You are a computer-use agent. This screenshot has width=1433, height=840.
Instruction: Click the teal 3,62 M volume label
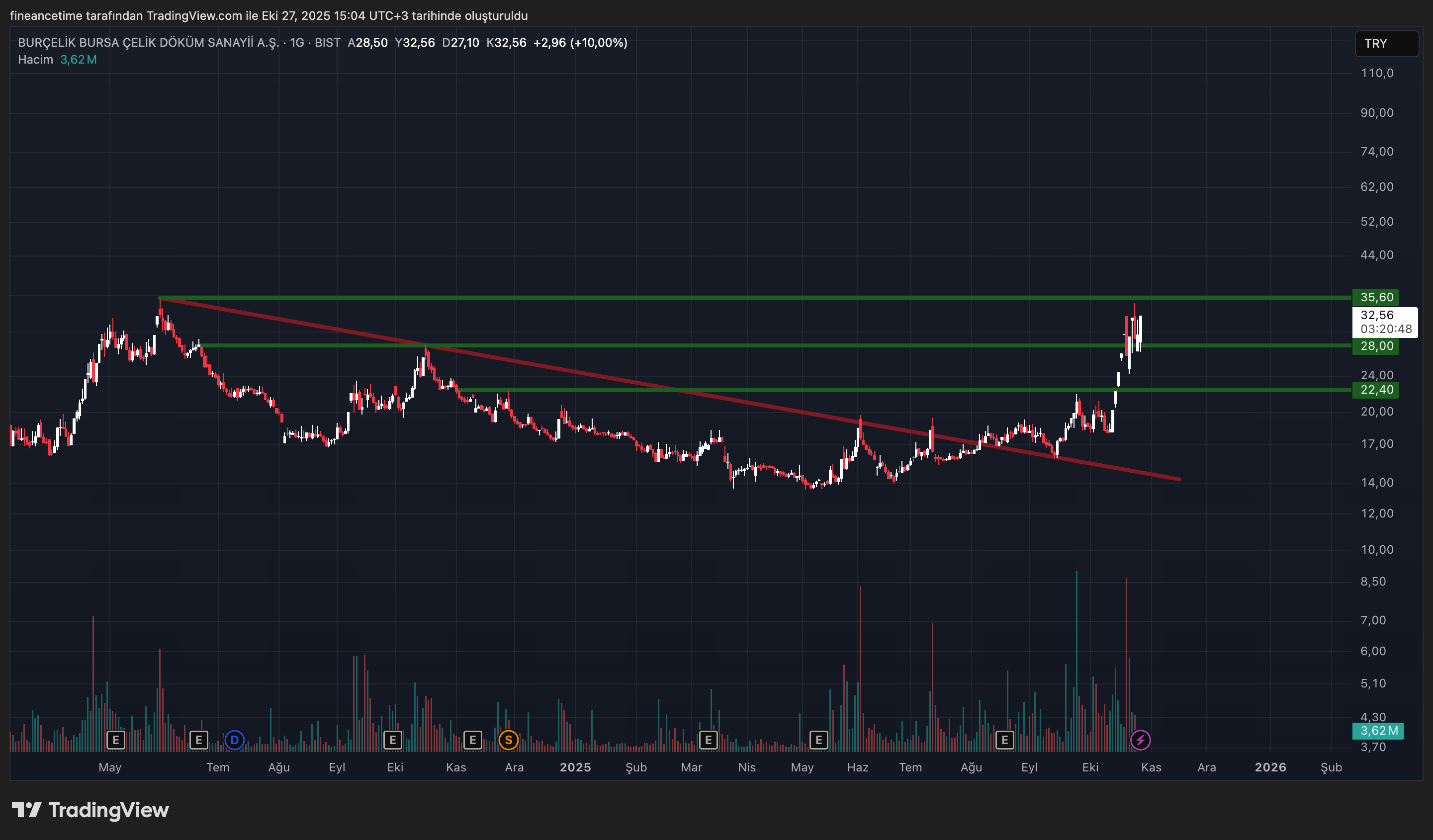point(1378,731)
